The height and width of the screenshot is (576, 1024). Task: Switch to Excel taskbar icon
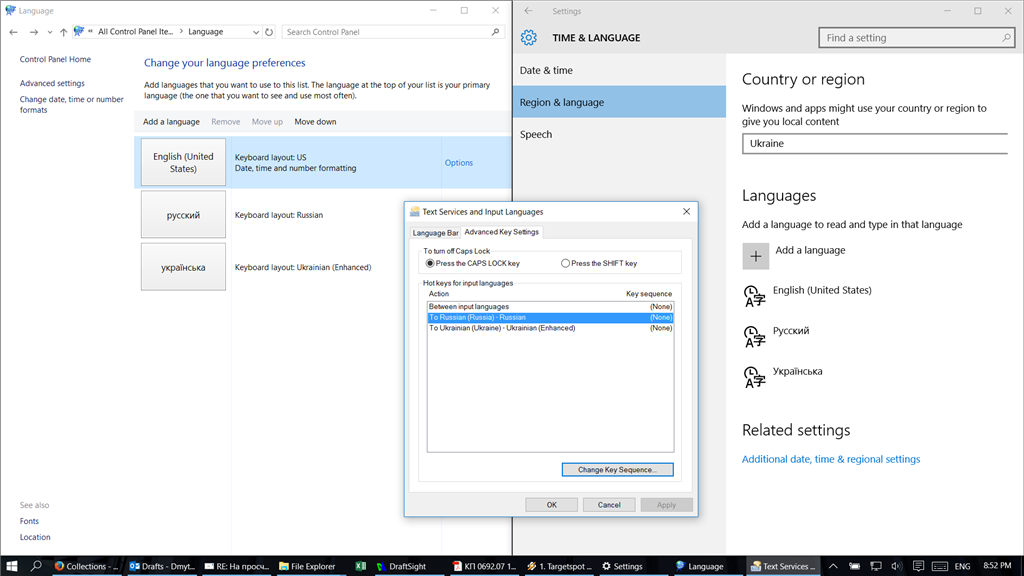pos(360,566)
